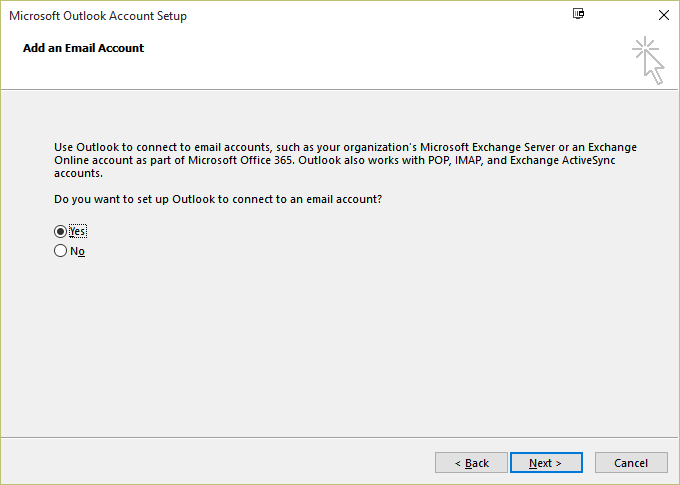Cancel the account setup
The height and width of the screenshot is (485, 680).
click(631, 463)
